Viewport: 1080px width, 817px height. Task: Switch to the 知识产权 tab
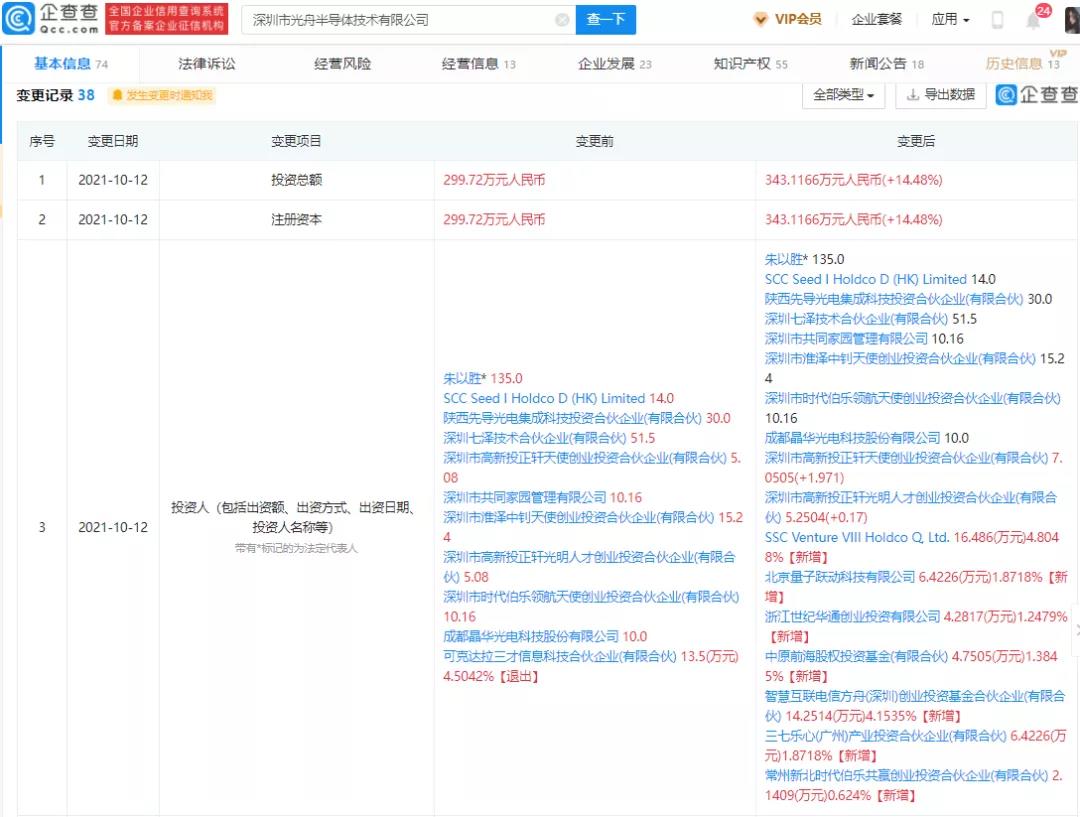click(x=750, y=64)
